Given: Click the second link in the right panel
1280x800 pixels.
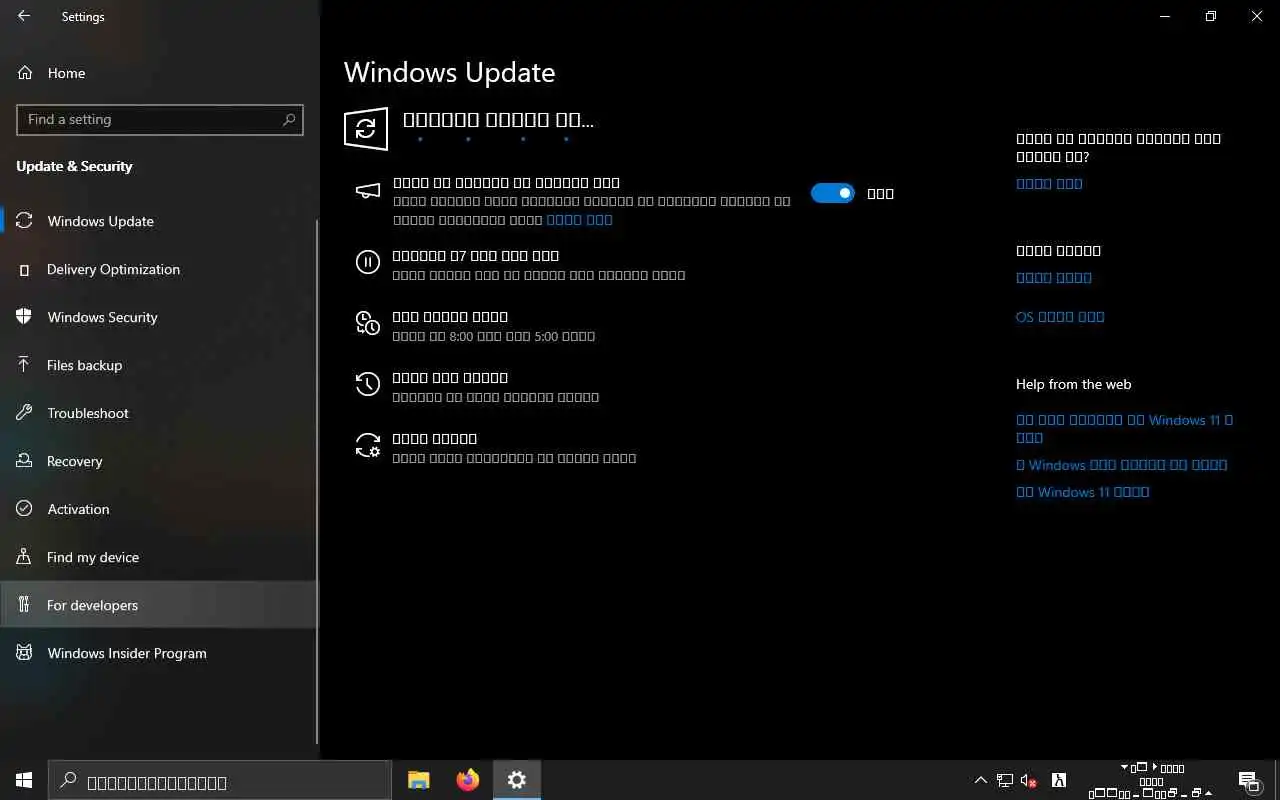Looking at the screenshot, I should click(1054, 278).
